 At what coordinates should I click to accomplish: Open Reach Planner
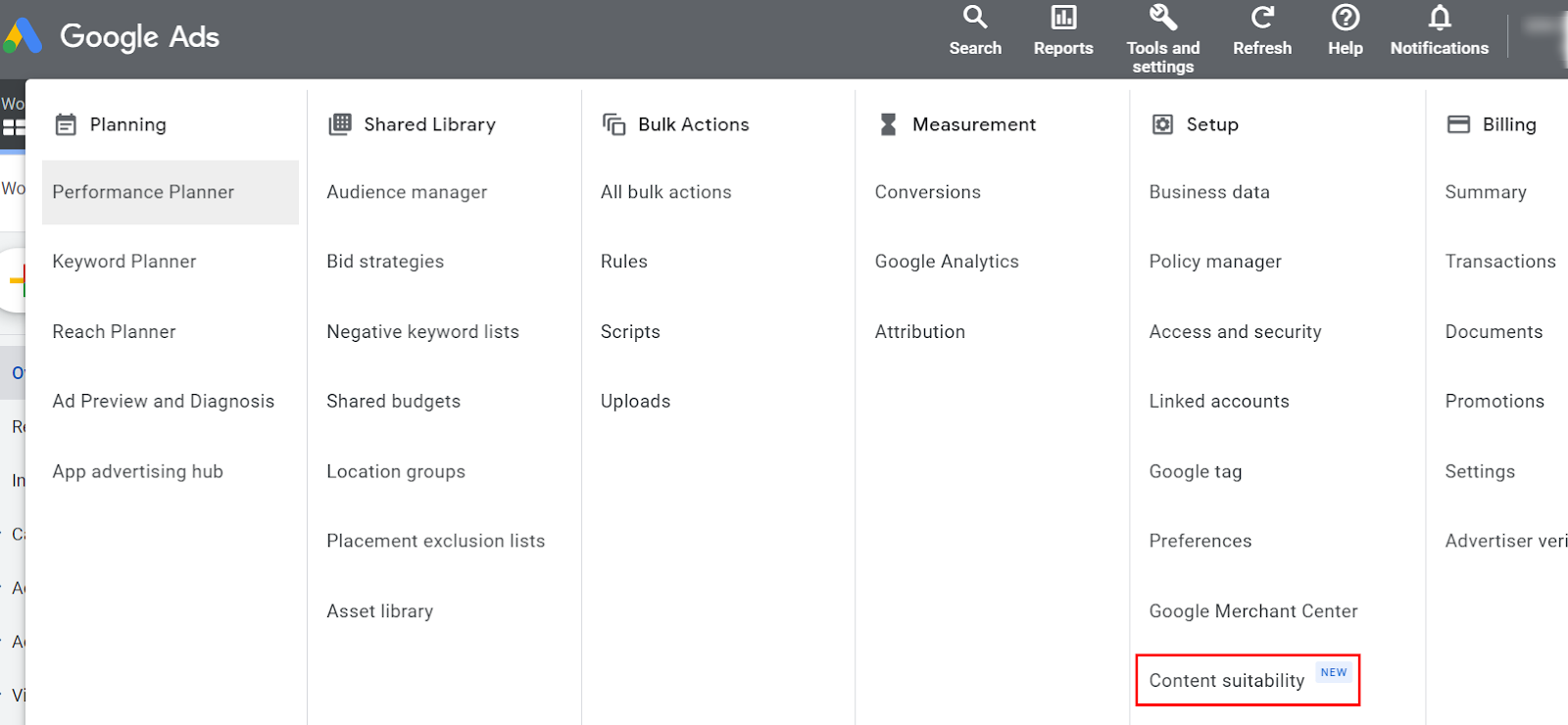[x=114, y=331]
